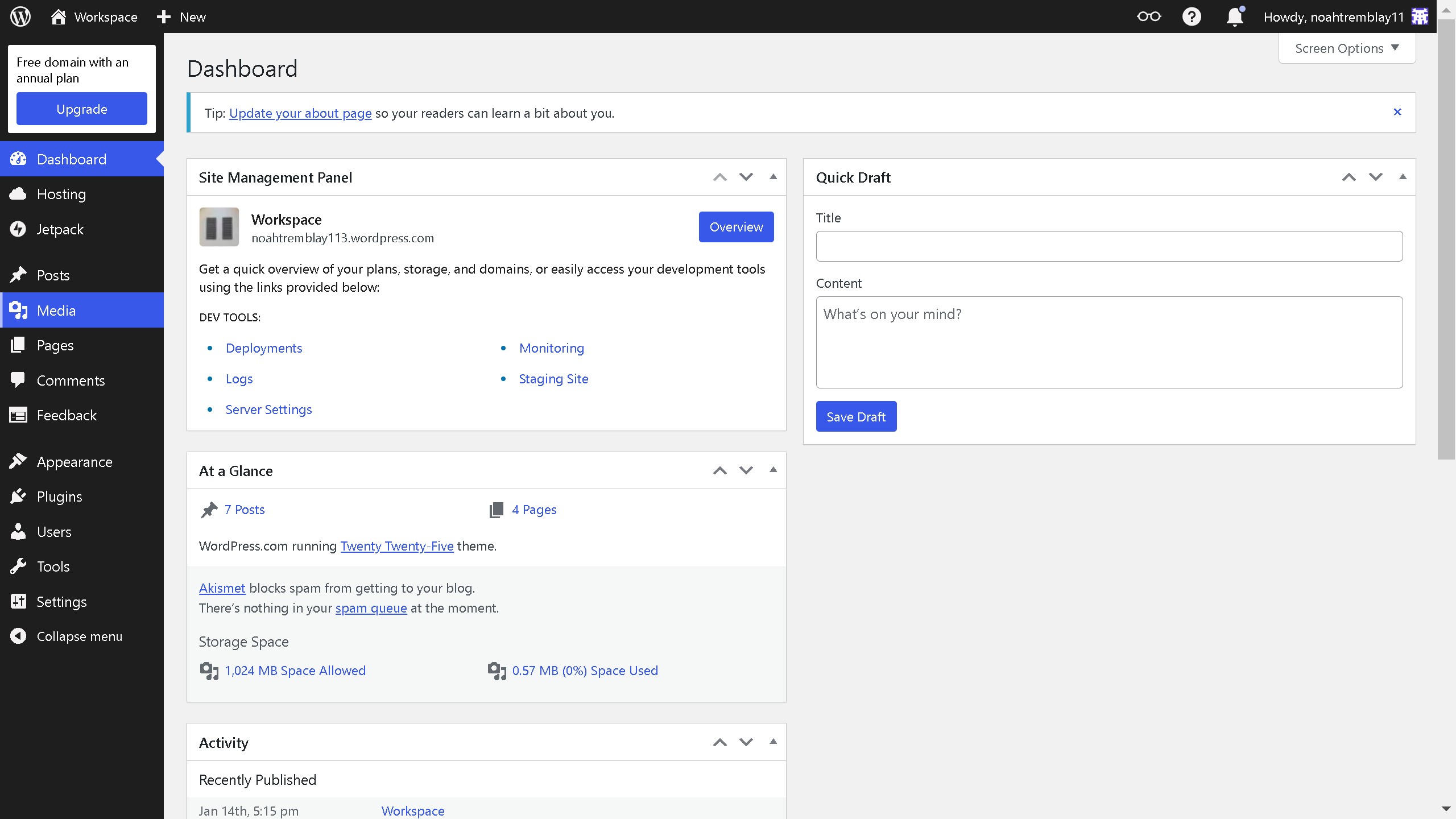The height and width of the screenshot is (819, 1456).
Task: Open the help question mark icon
Action: [1192, 16]
